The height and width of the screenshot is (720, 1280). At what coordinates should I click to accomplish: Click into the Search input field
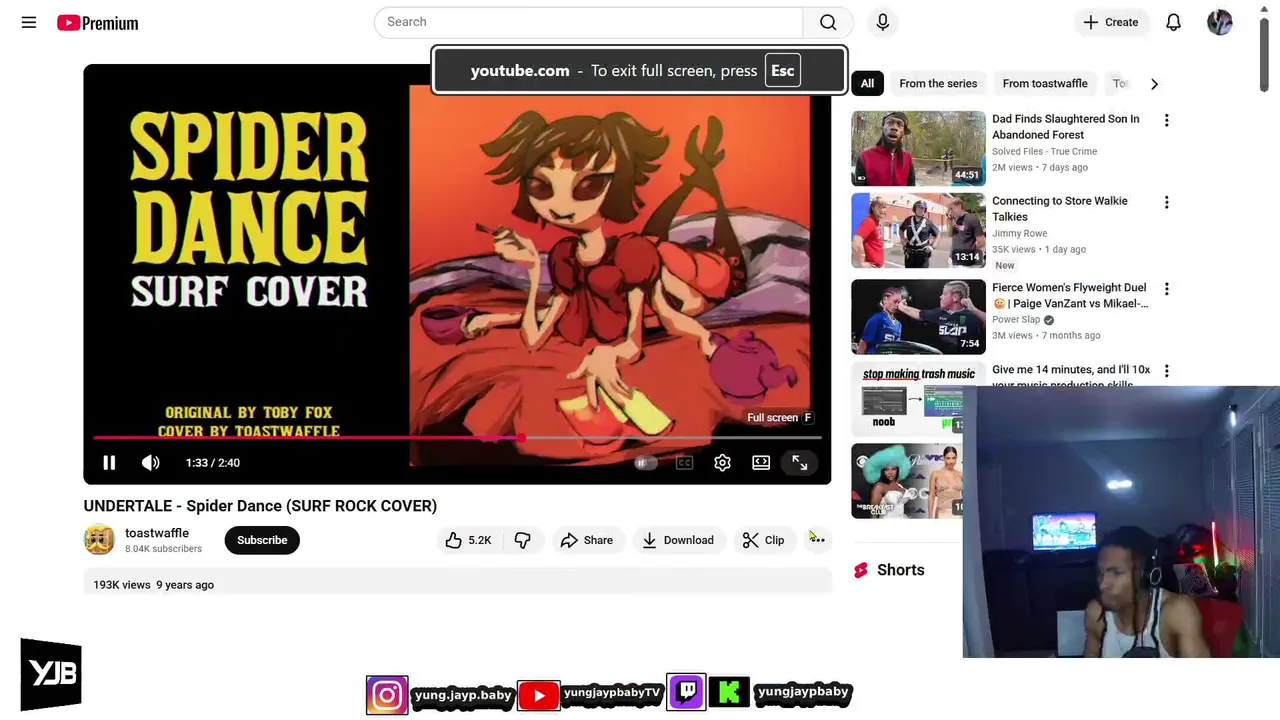[x=588, y=22]
